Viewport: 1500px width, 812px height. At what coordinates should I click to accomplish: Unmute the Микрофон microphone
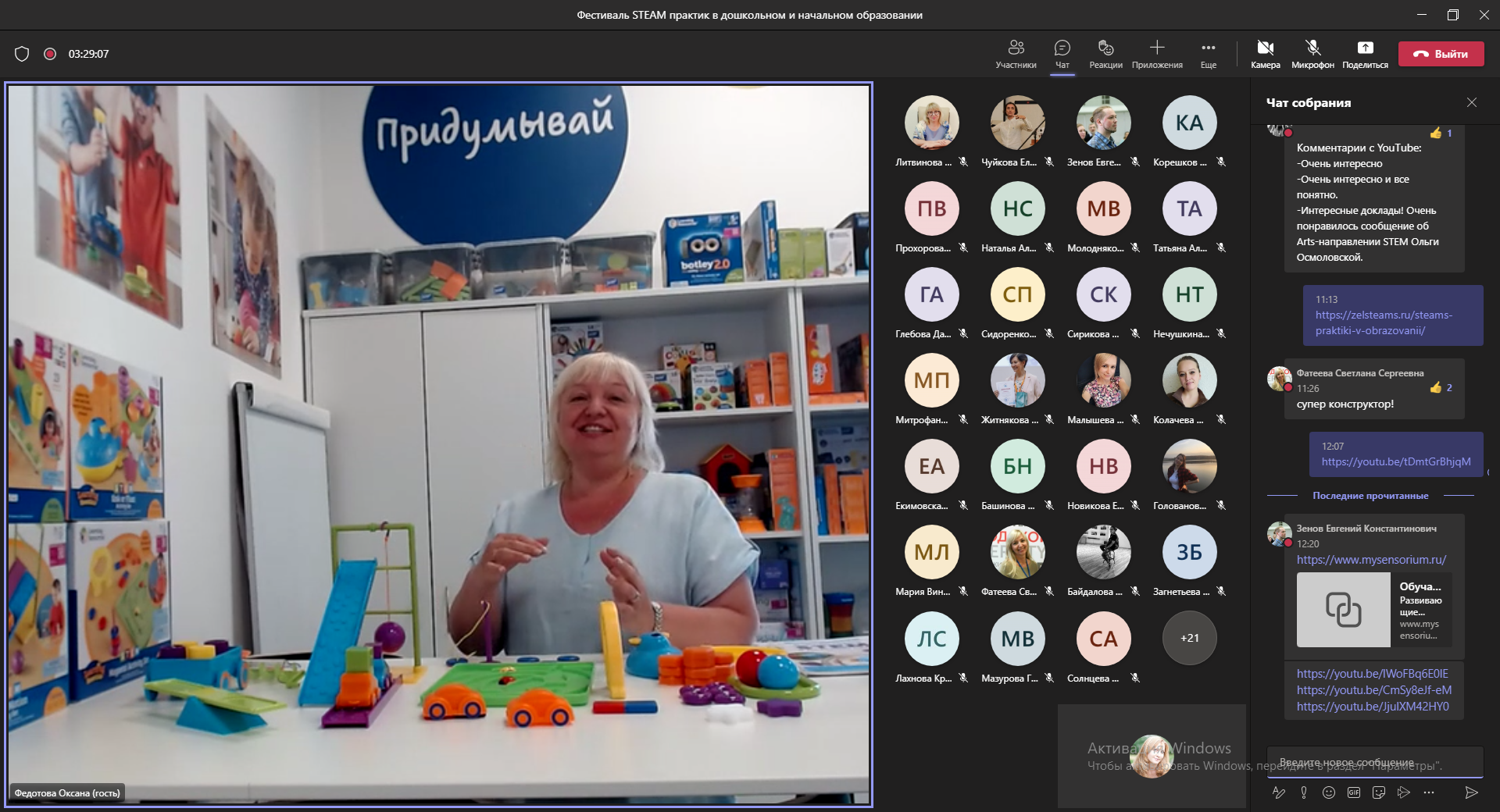[1312, 53]
